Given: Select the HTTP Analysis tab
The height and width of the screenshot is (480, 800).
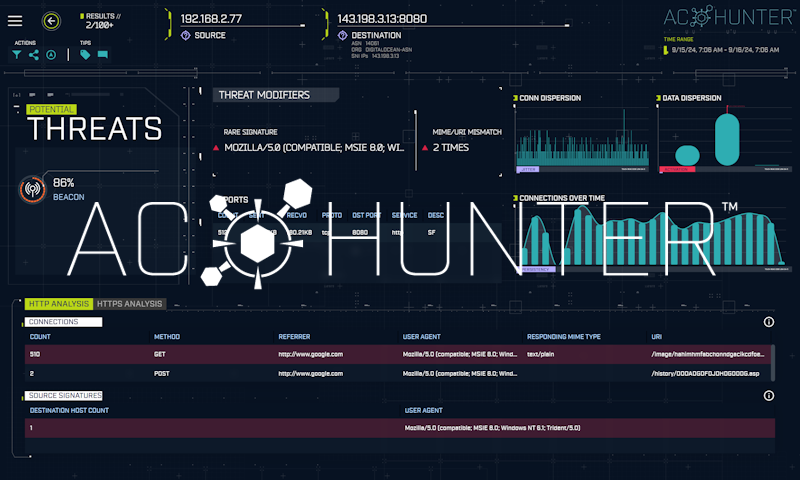Looking at the screenshot, I should 58,304.
